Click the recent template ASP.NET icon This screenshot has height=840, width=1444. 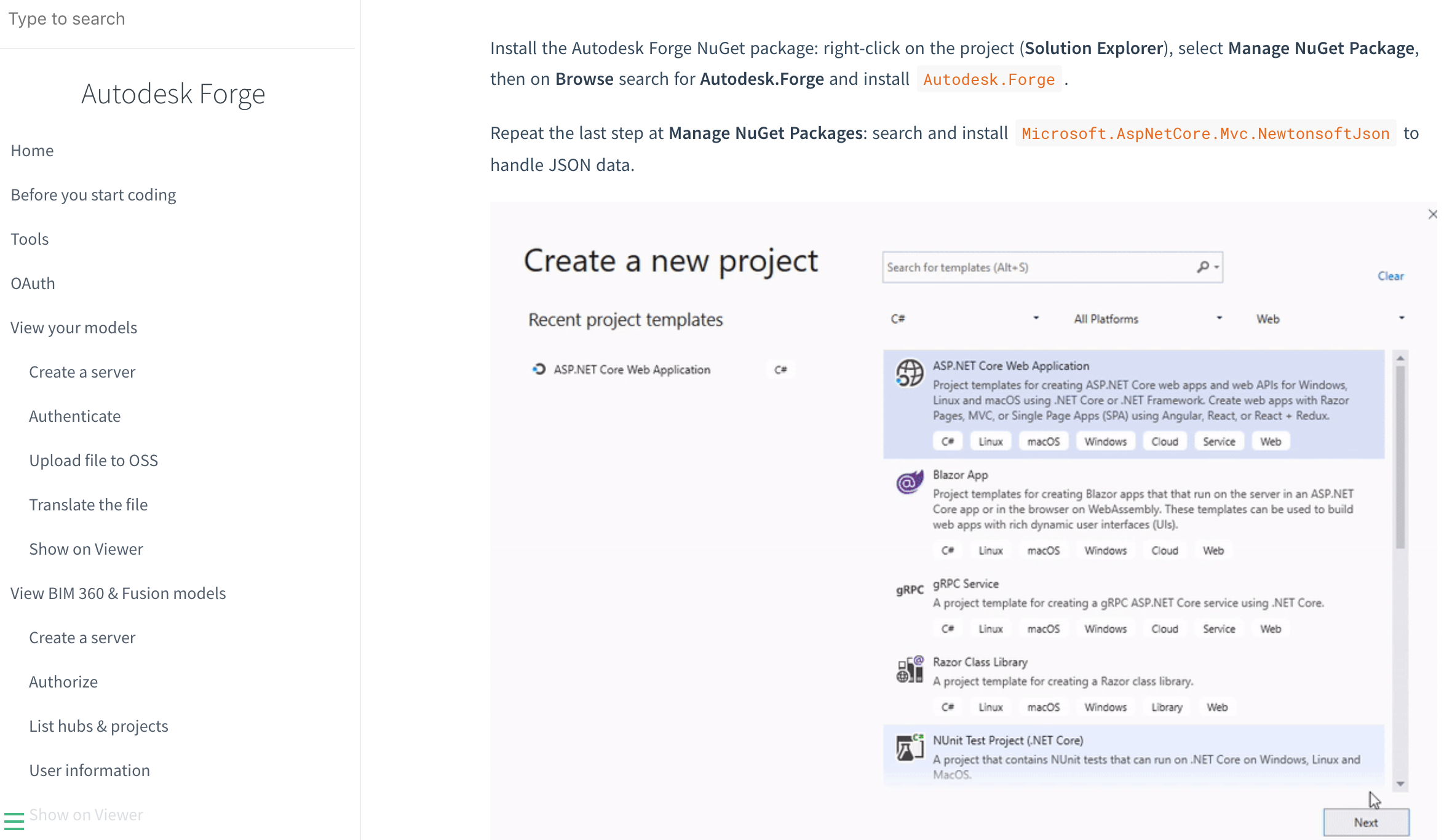tap(539, 369)
